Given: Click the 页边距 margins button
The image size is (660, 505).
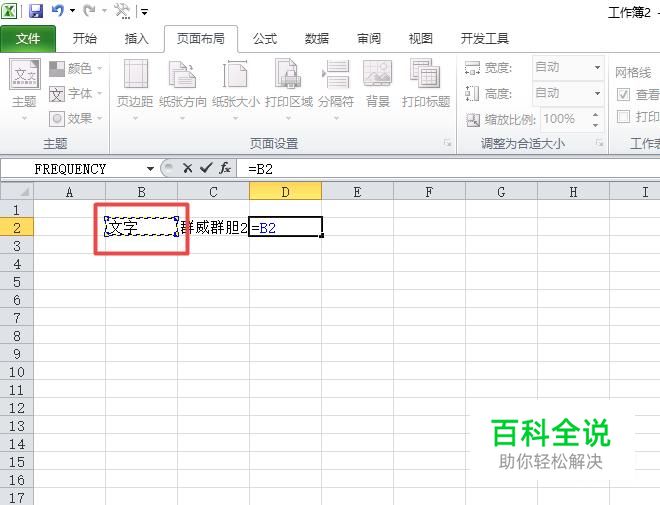Looking at the screenshot, I should [135, 89].
